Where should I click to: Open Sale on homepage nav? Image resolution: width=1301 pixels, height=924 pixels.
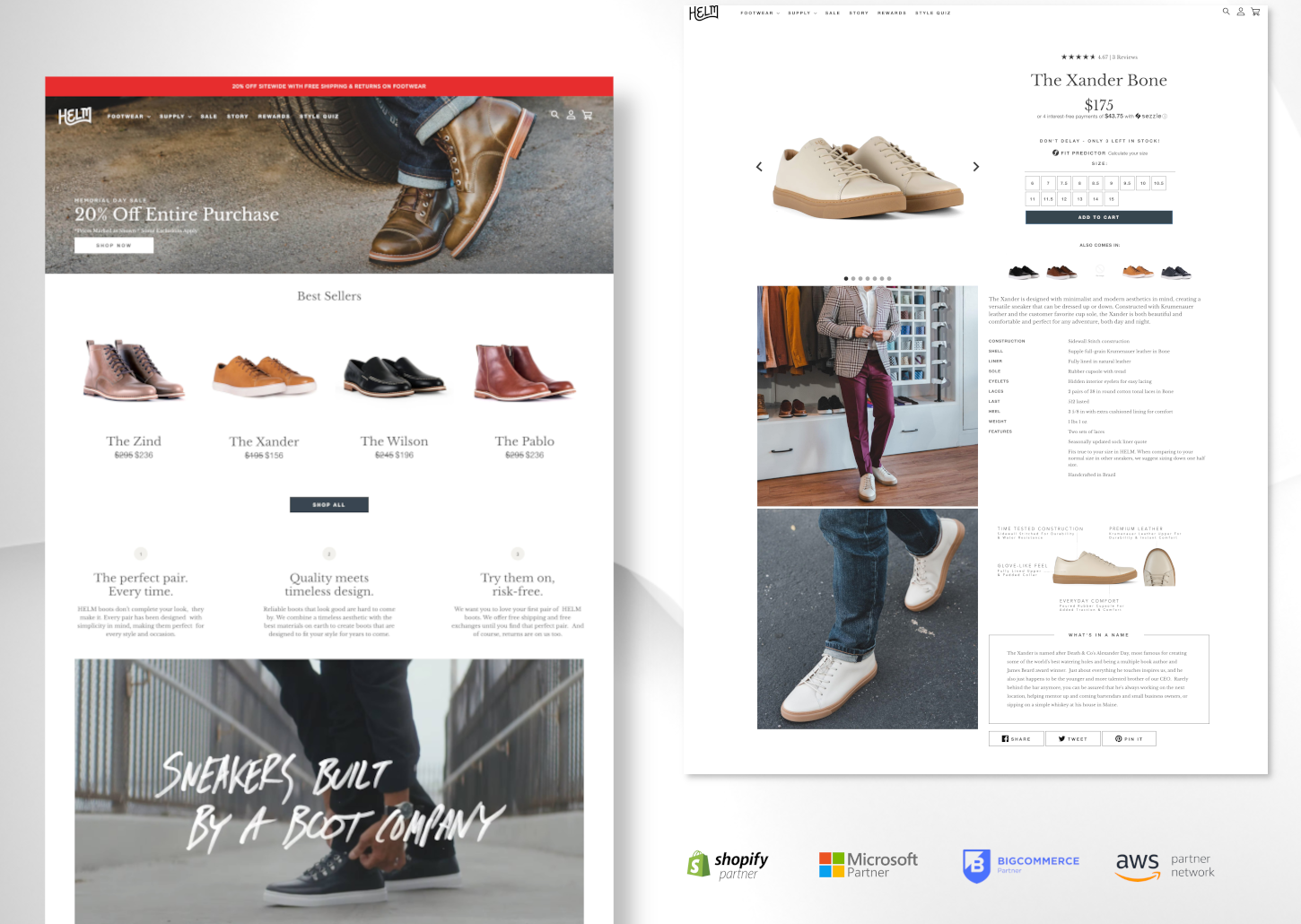point(209,117)
